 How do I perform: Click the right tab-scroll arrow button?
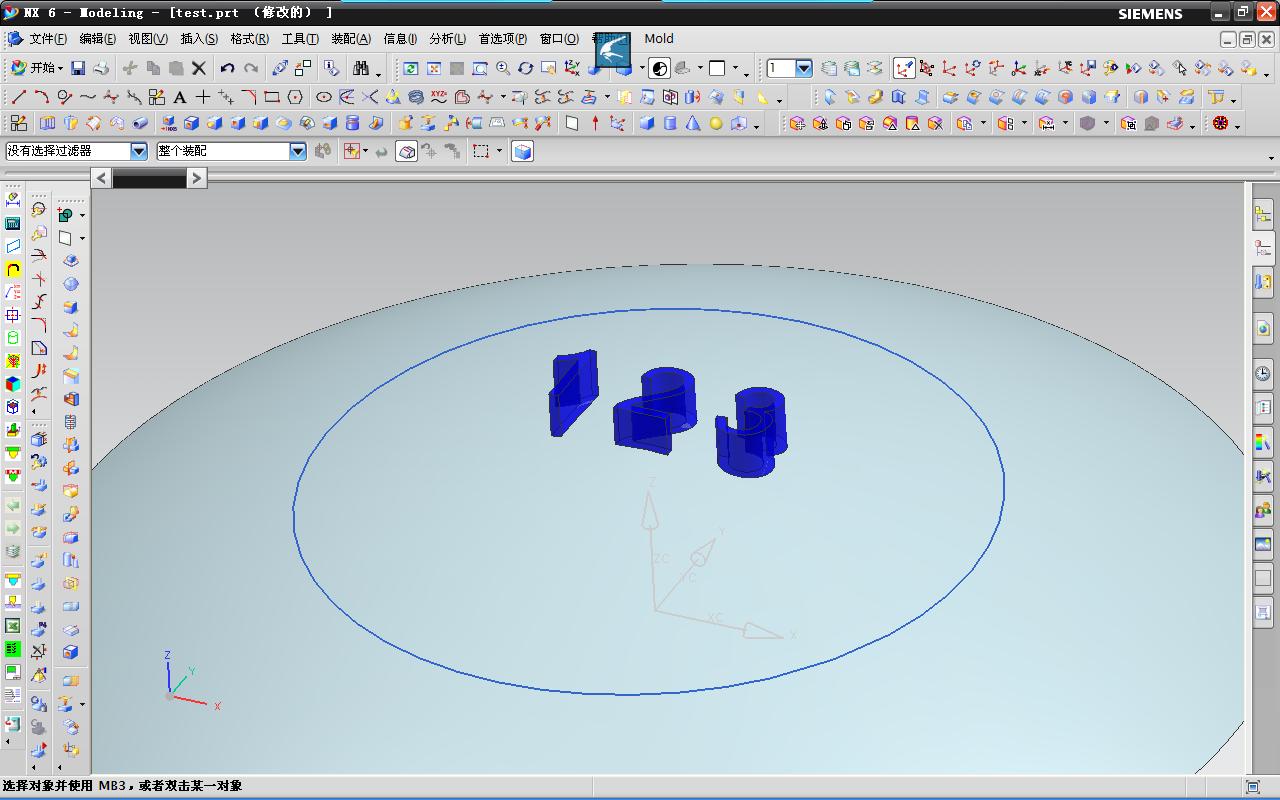(x=197, y=178)
